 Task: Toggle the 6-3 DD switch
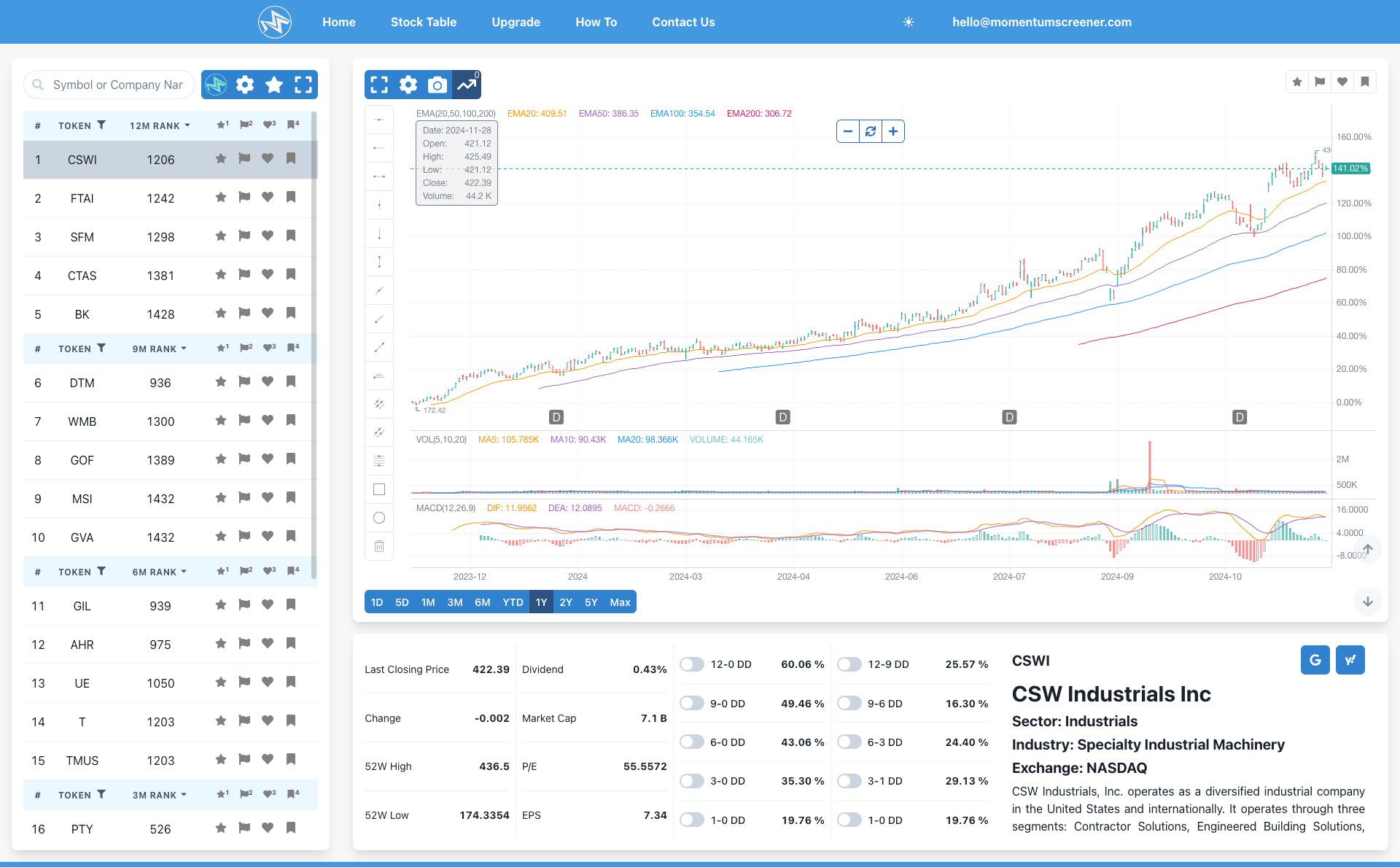[849, 742]
